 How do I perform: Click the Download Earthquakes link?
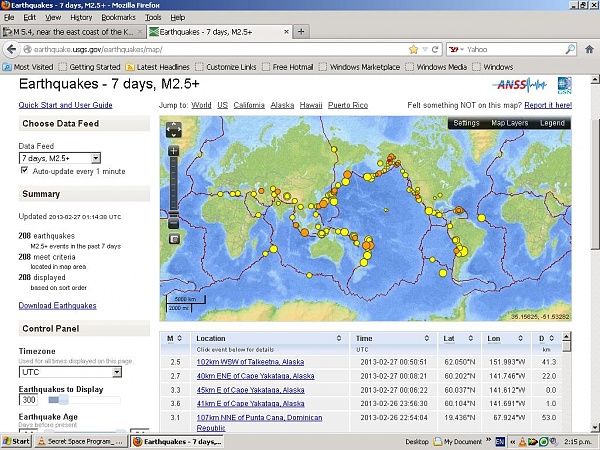pos(56,305)
